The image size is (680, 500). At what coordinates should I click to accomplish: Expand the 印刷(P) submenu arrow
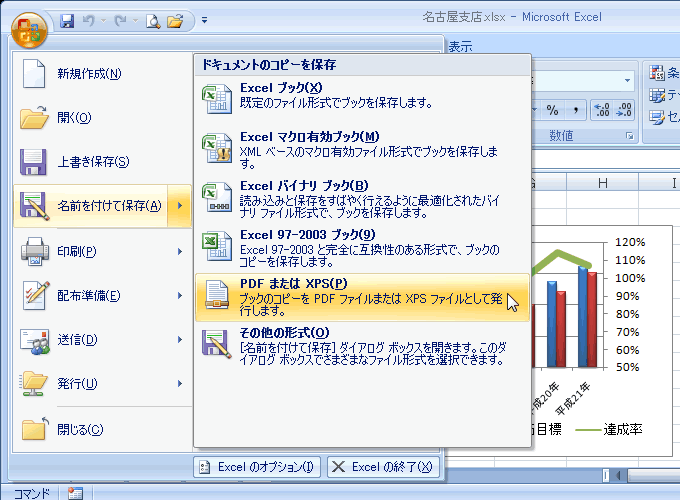pos(180,252)
